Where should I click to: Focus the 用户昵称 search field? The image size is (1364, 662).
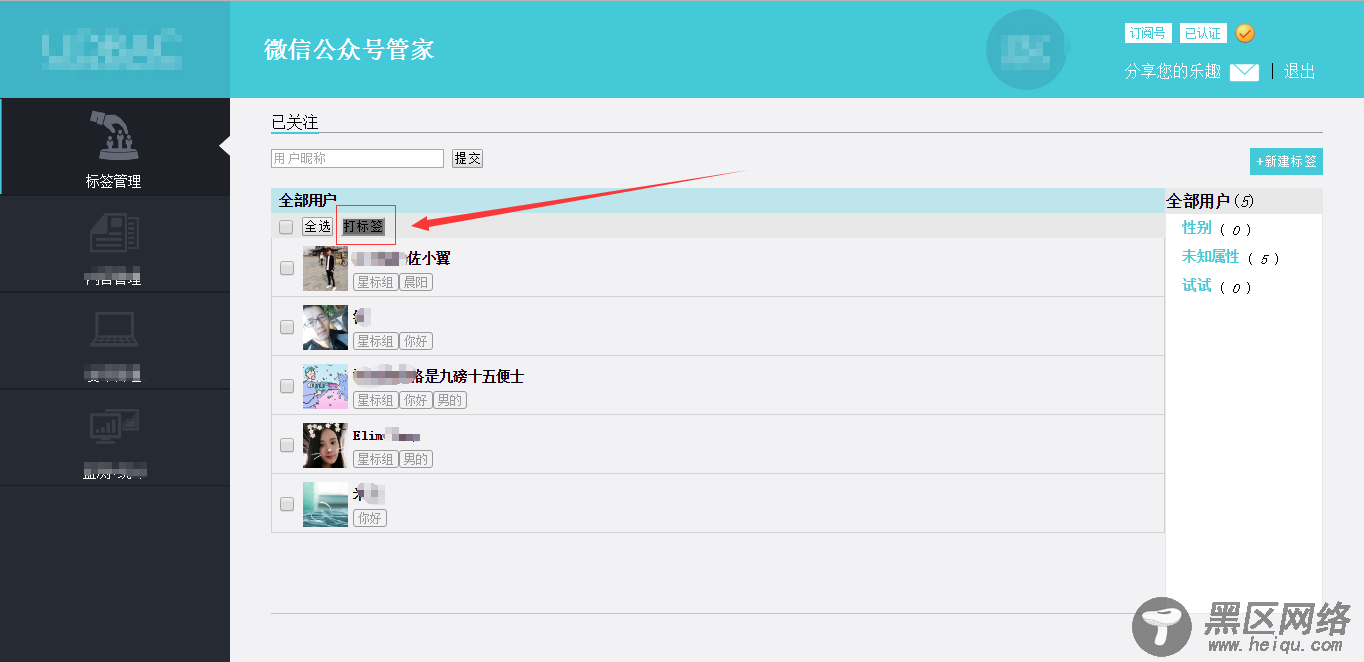(357, 158)
